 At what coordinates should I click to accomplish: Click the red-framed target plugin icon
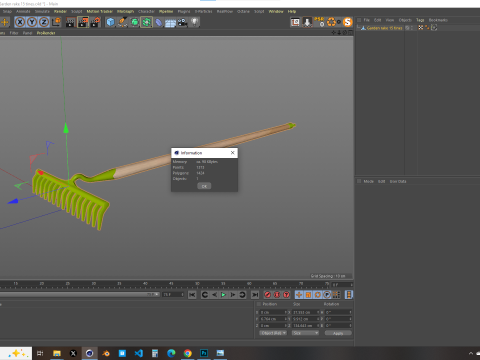pos(295,22)
